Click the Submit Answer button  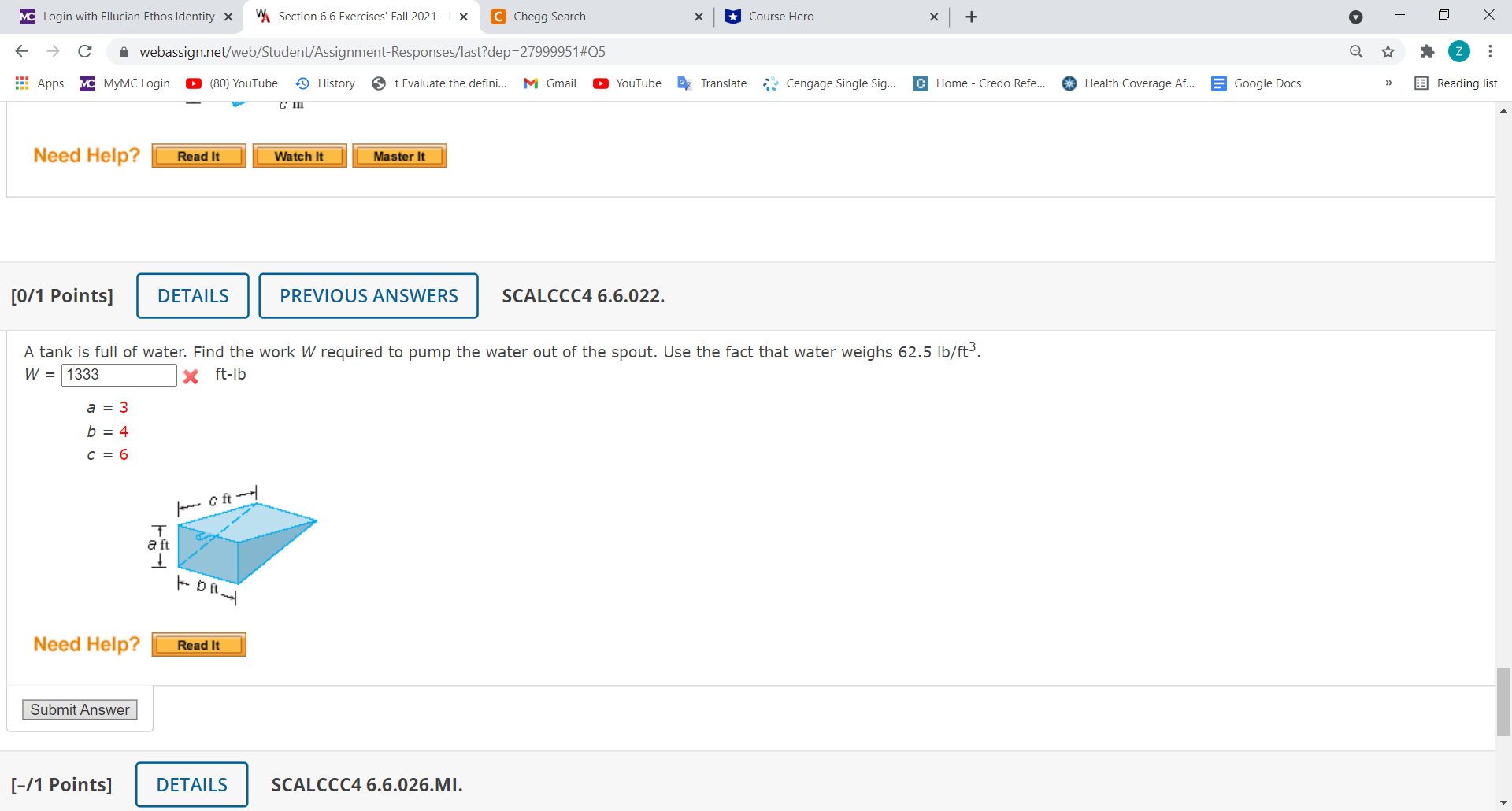coord(80,709)
